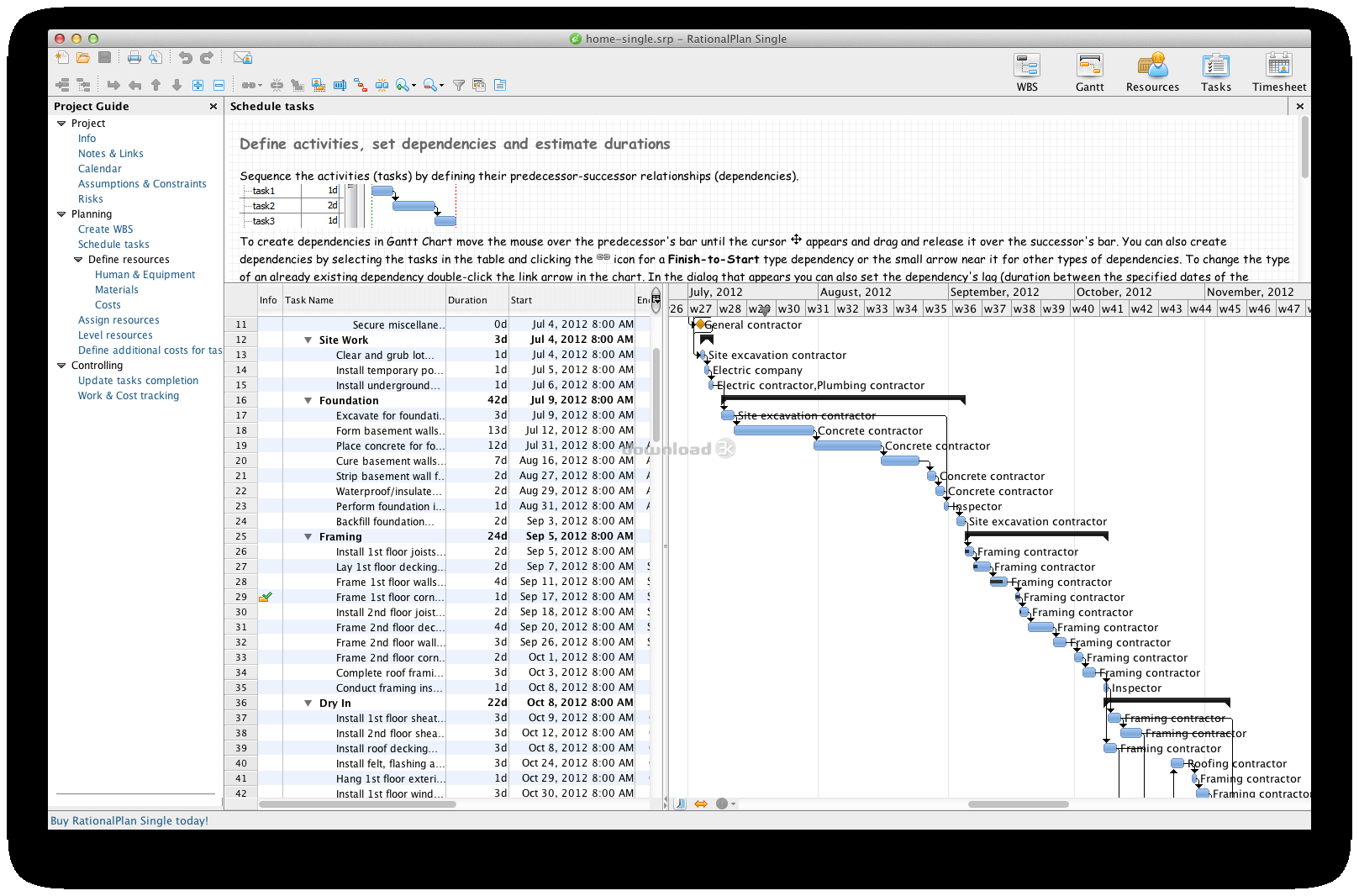Open zoom in dropdown arrow

tap(414, 86)
